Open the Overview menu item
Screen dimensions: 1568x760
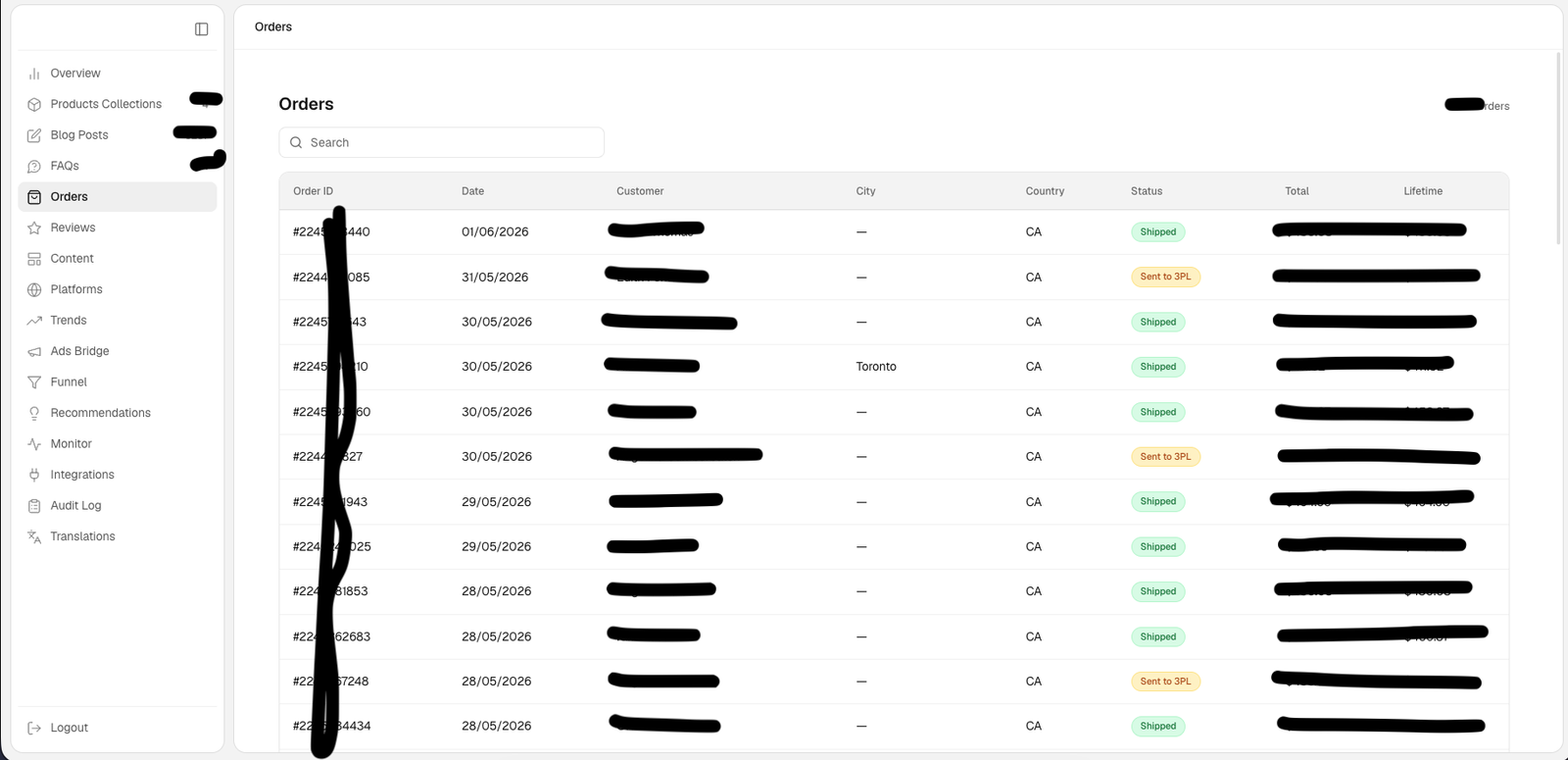coord(118,74)
